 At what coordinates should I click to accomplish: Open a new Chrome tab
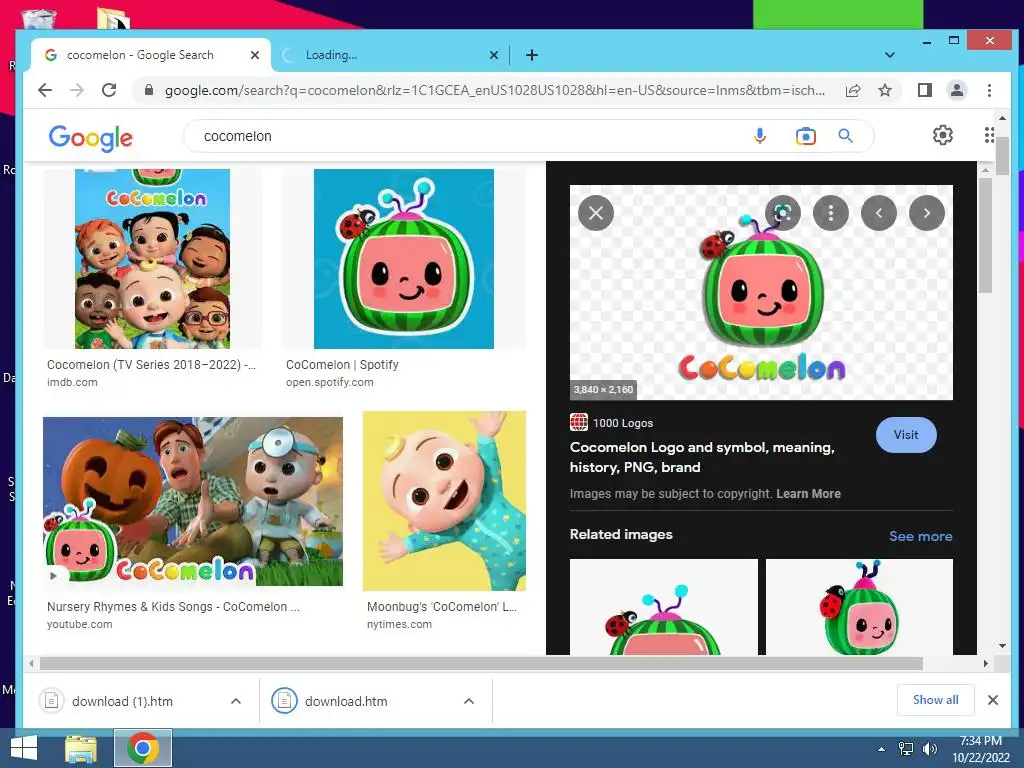point(532,55)
